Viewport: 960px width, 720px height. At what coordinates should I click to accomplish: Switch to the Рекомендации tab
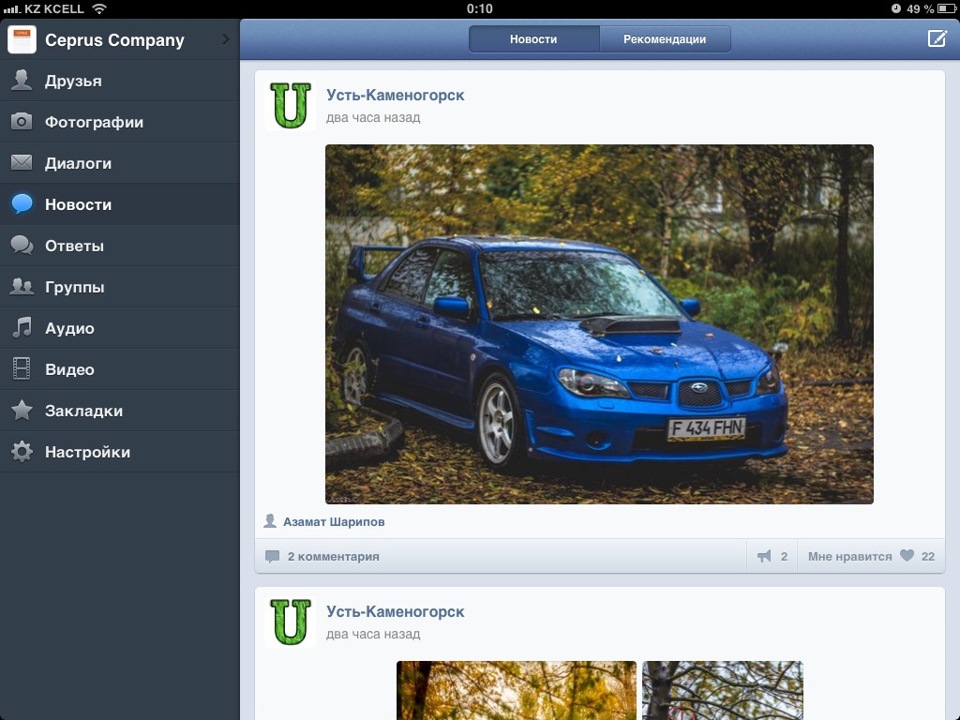coord(662,39)
